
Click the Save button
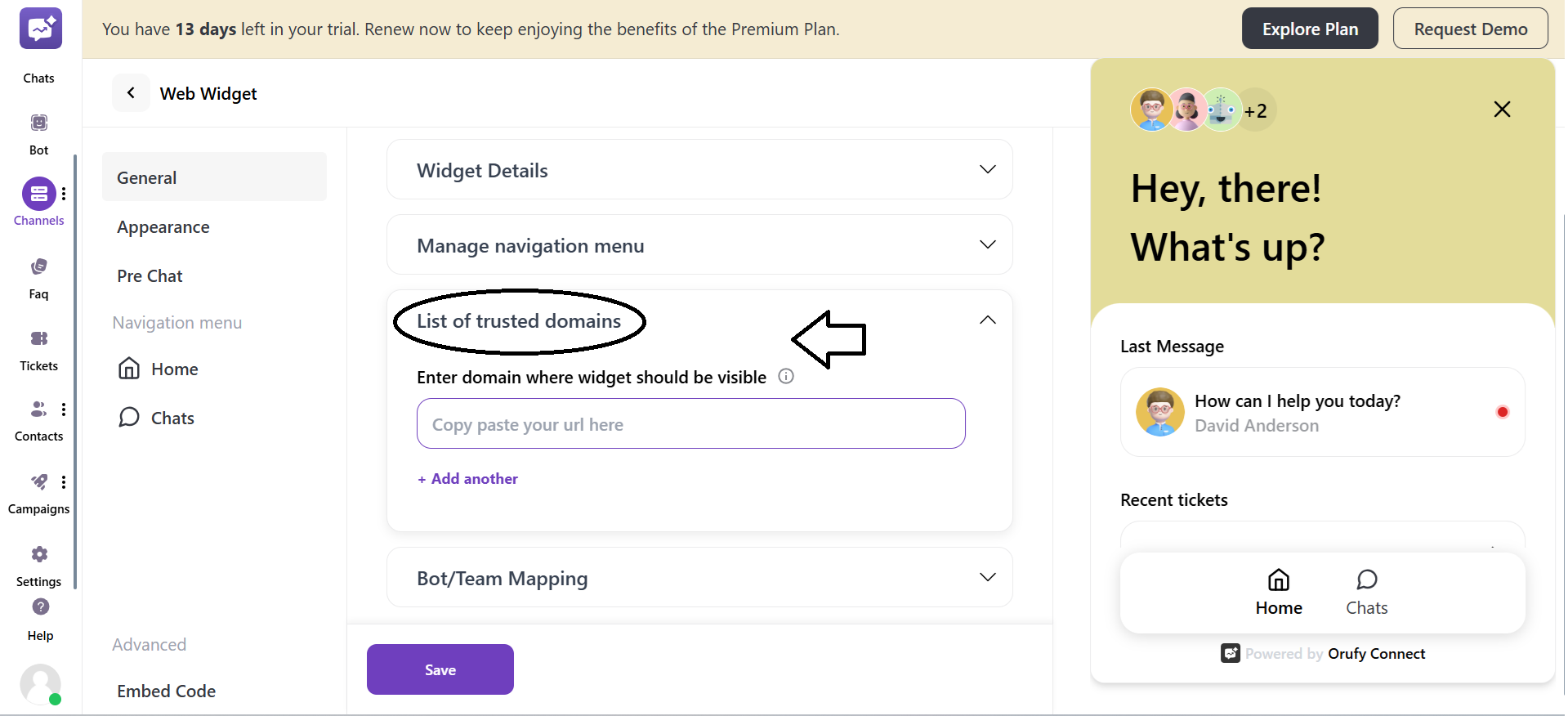[x=440, y=670]
